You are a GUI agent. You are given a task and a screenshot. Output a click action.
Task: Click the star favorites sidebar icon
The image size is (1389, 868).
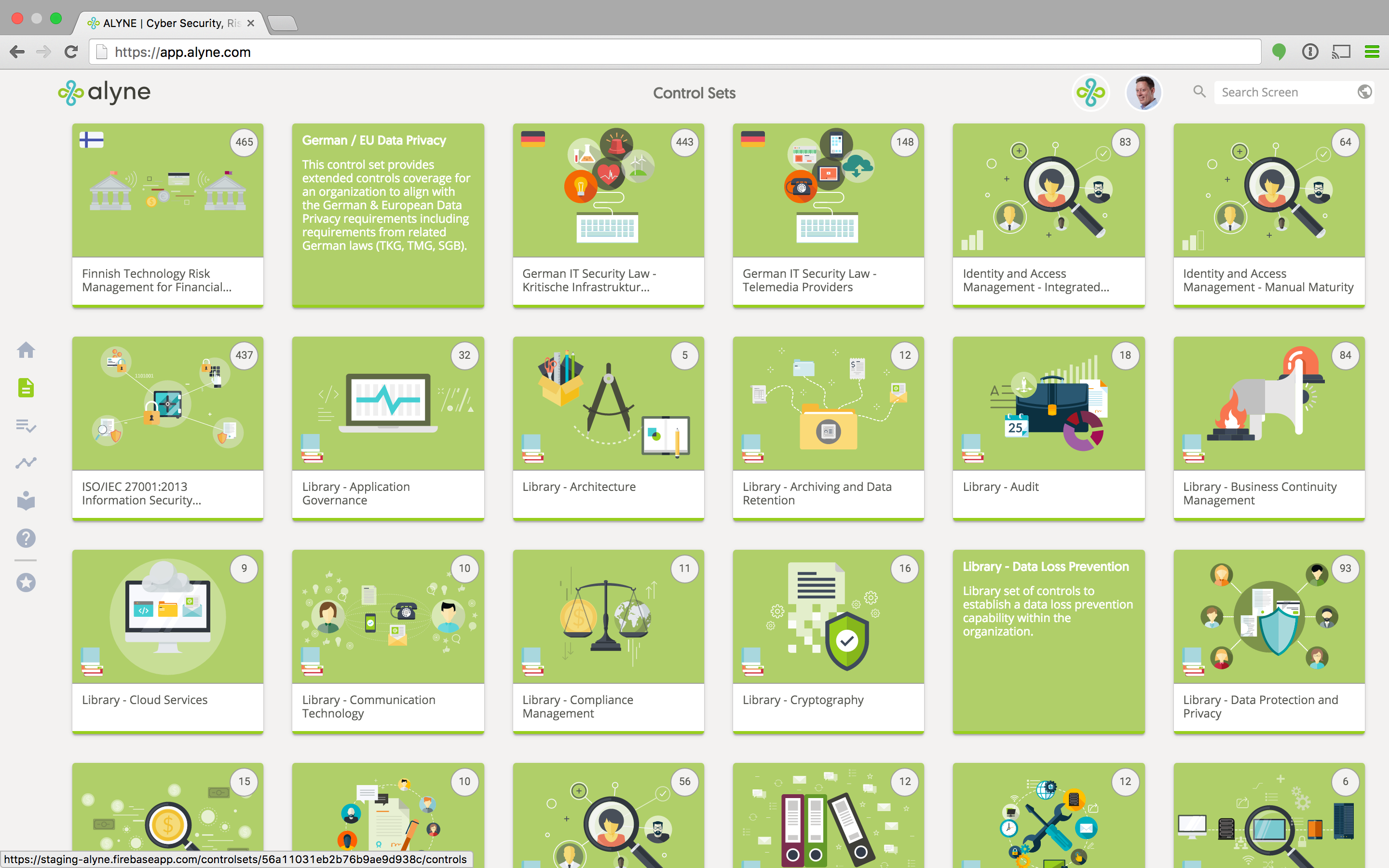pyautogui.click(x=26, y=583)
